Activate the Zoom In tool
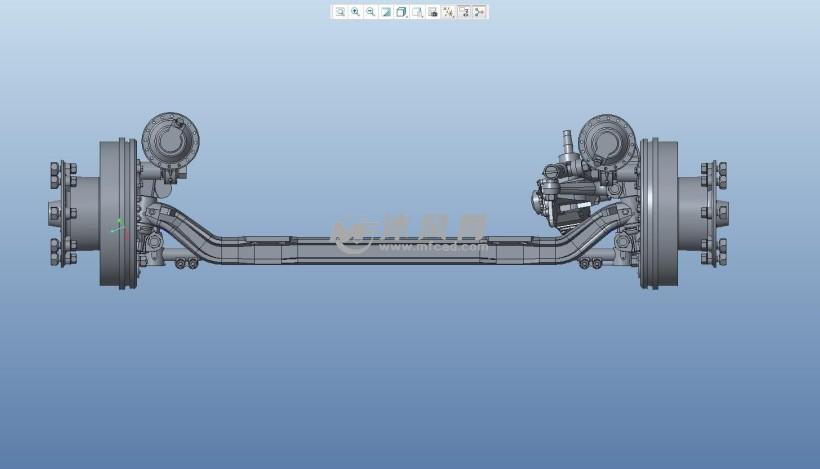This screenshot has width=820, height=469. coord(355,12)
